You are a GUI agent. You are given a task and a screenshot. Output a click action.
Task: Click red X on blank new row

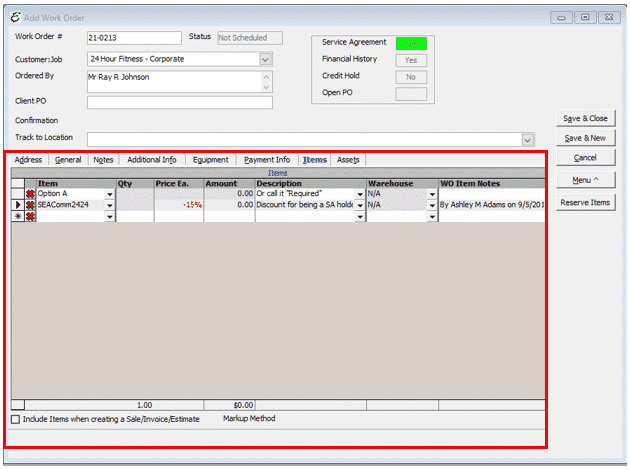pos(30,217)
